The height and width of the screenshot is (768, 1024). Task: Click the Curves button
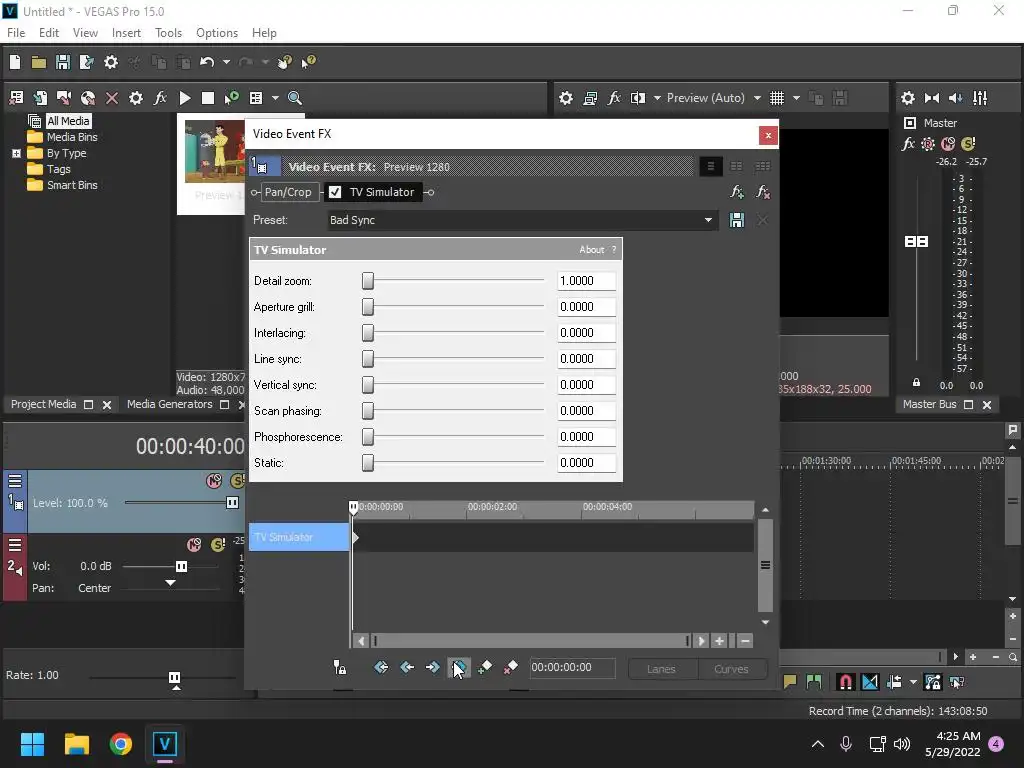point(731,669)
